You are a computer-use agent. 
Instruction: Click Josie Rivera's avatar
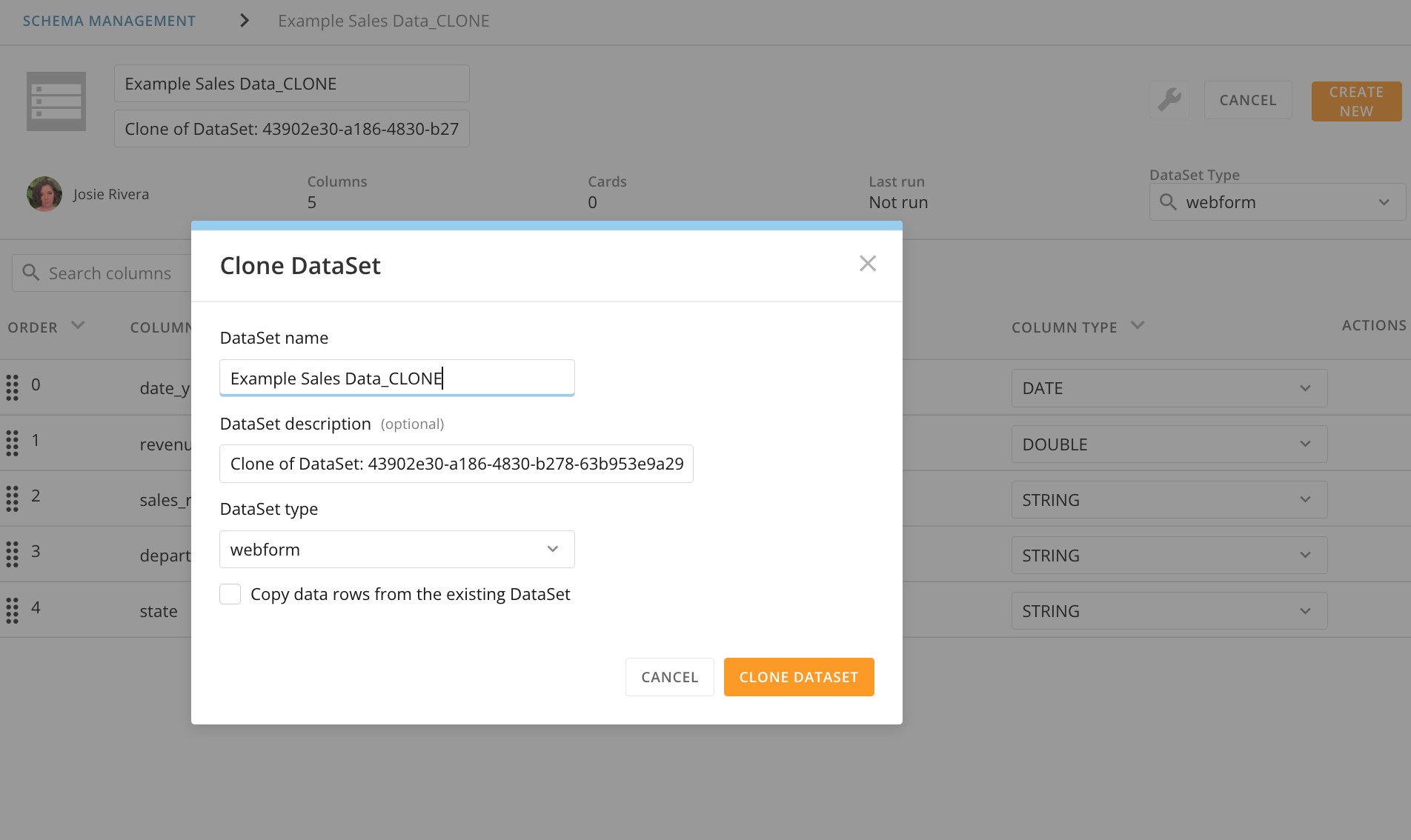[44, 194]
